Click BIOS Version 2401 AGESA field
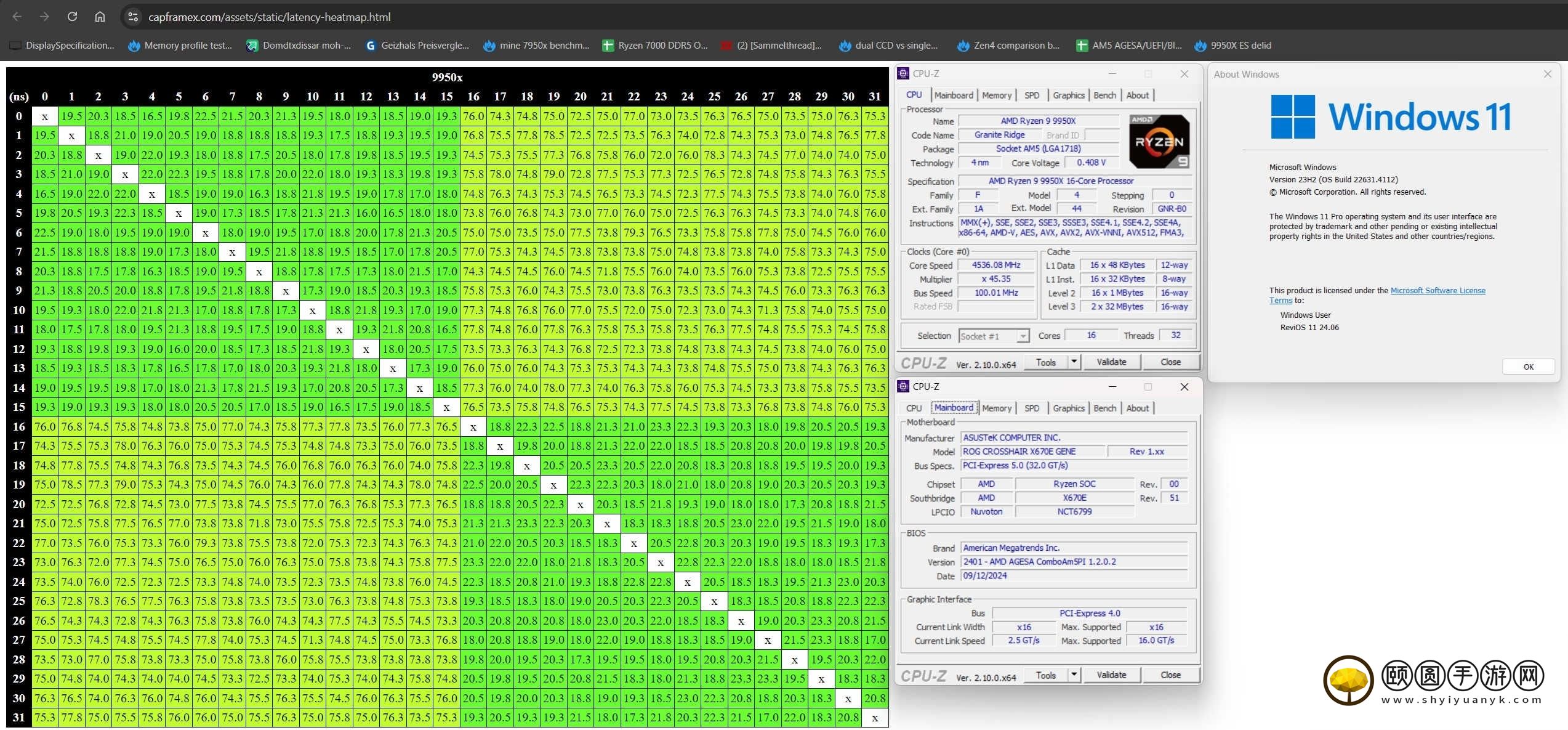The width and height of the screenshot is (1568, 730). (x=1074, y=561)
